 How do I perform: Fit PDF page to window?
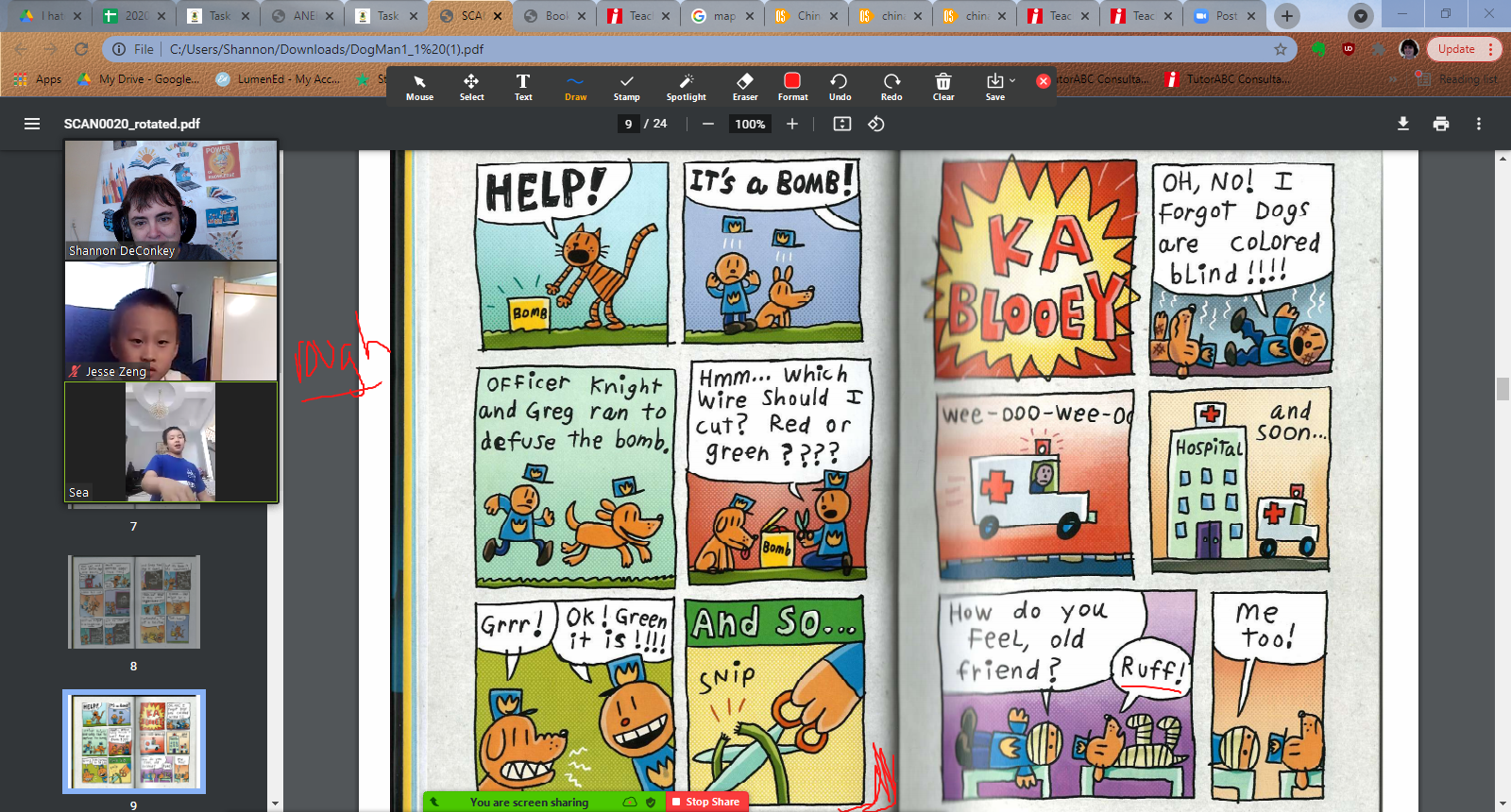842,124
